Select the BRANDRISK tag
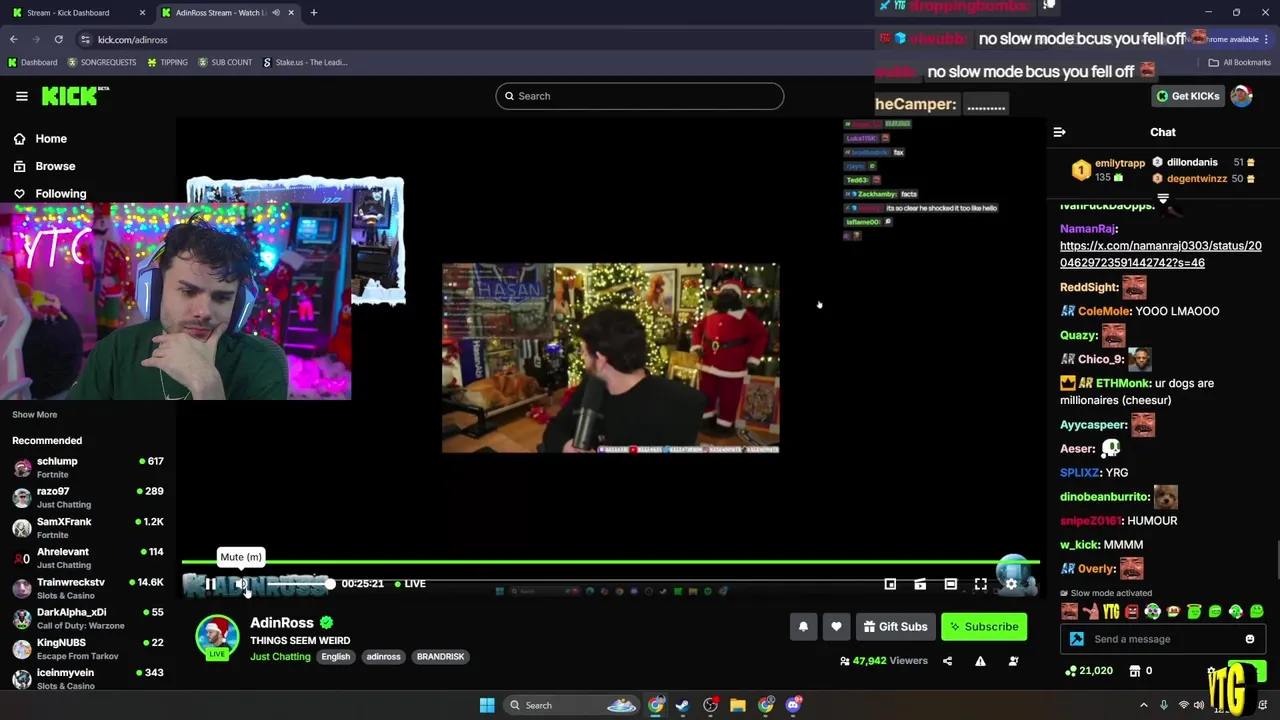 point(440,657)
